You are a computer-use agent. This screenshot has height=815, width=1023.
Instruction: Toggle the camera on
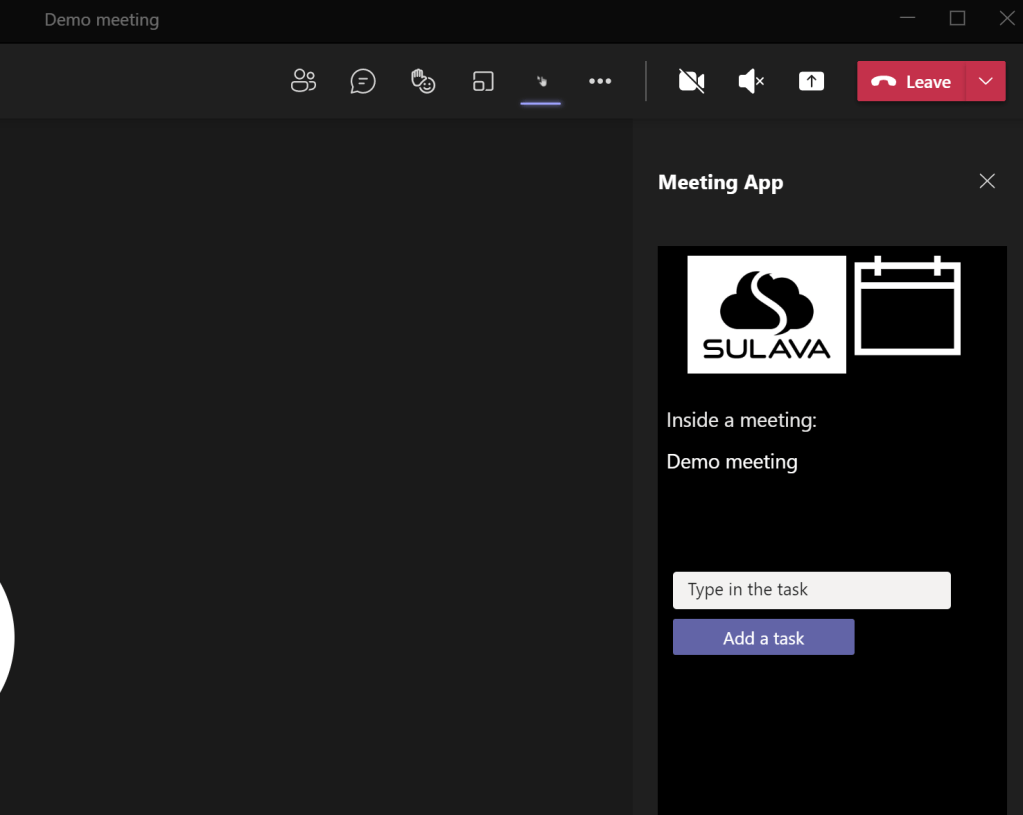(691, 82)
